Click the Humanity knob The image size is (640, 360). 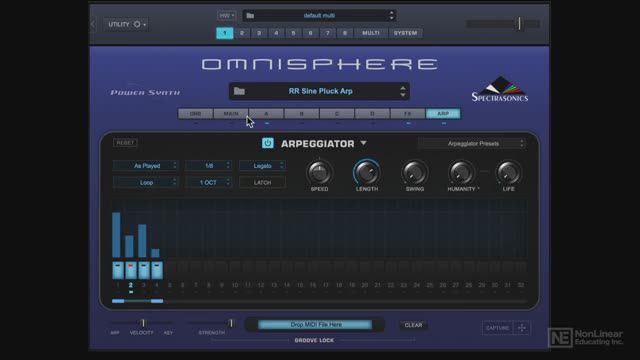[461, 172]
